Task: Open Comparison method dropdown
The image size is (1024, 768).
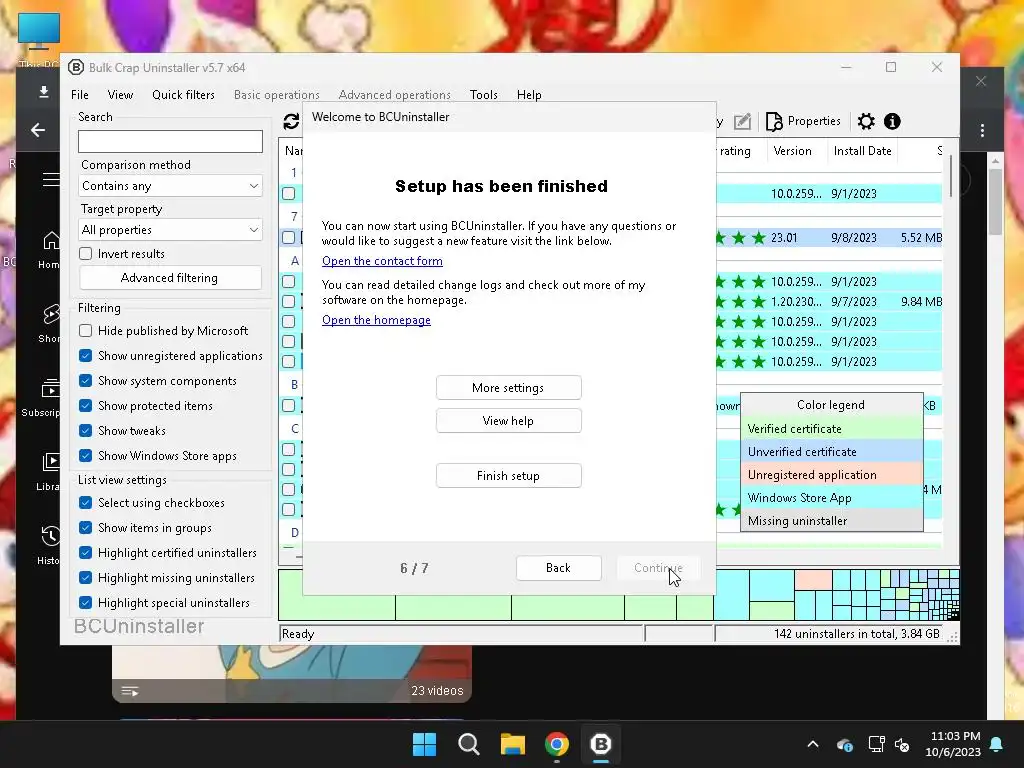Action: [x=170, y=186]
